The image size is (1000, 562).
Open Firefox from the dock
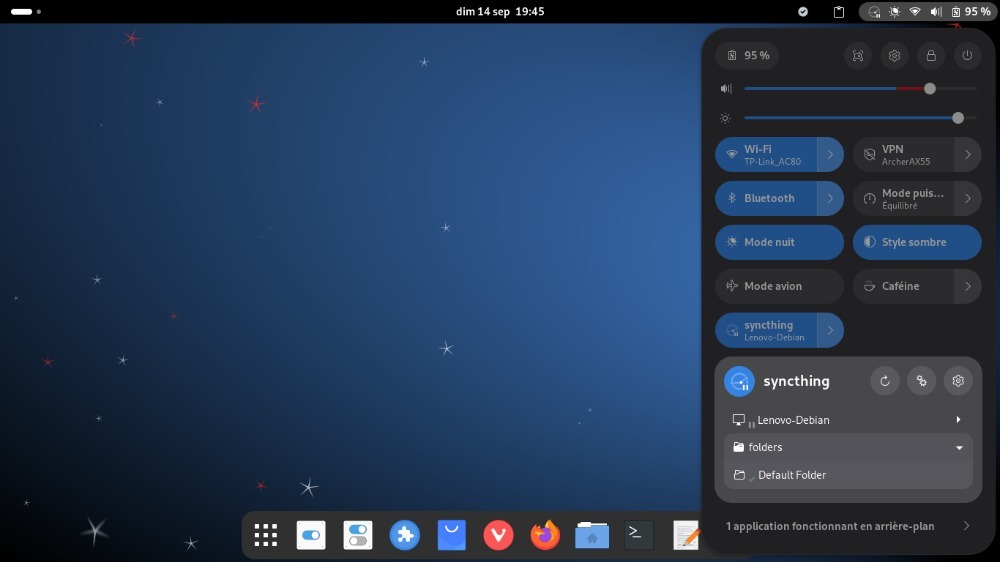point(545,536)
